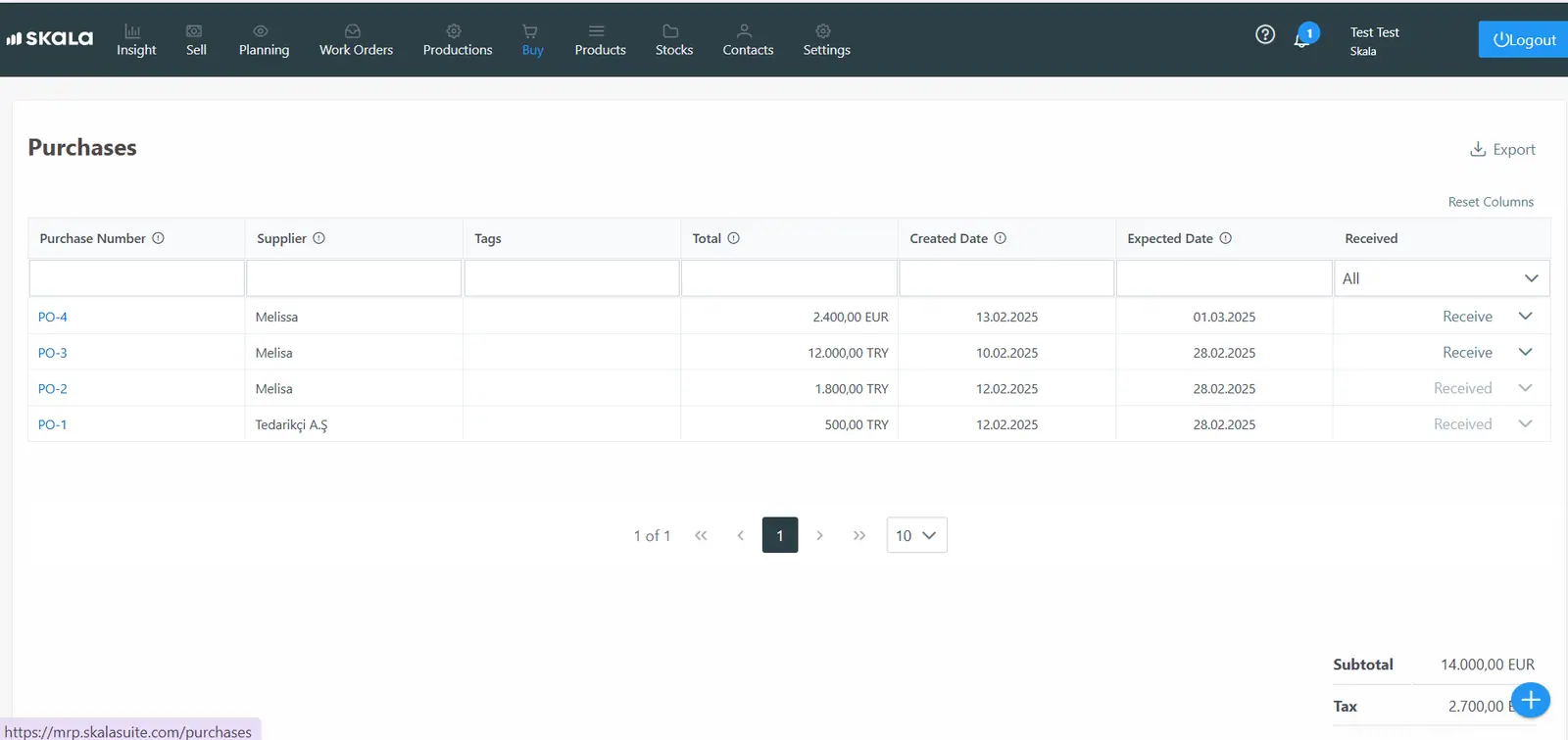1568x740 pixels.
Task: Open Settings
Action: pyautogui.click(x=826, y=40)
